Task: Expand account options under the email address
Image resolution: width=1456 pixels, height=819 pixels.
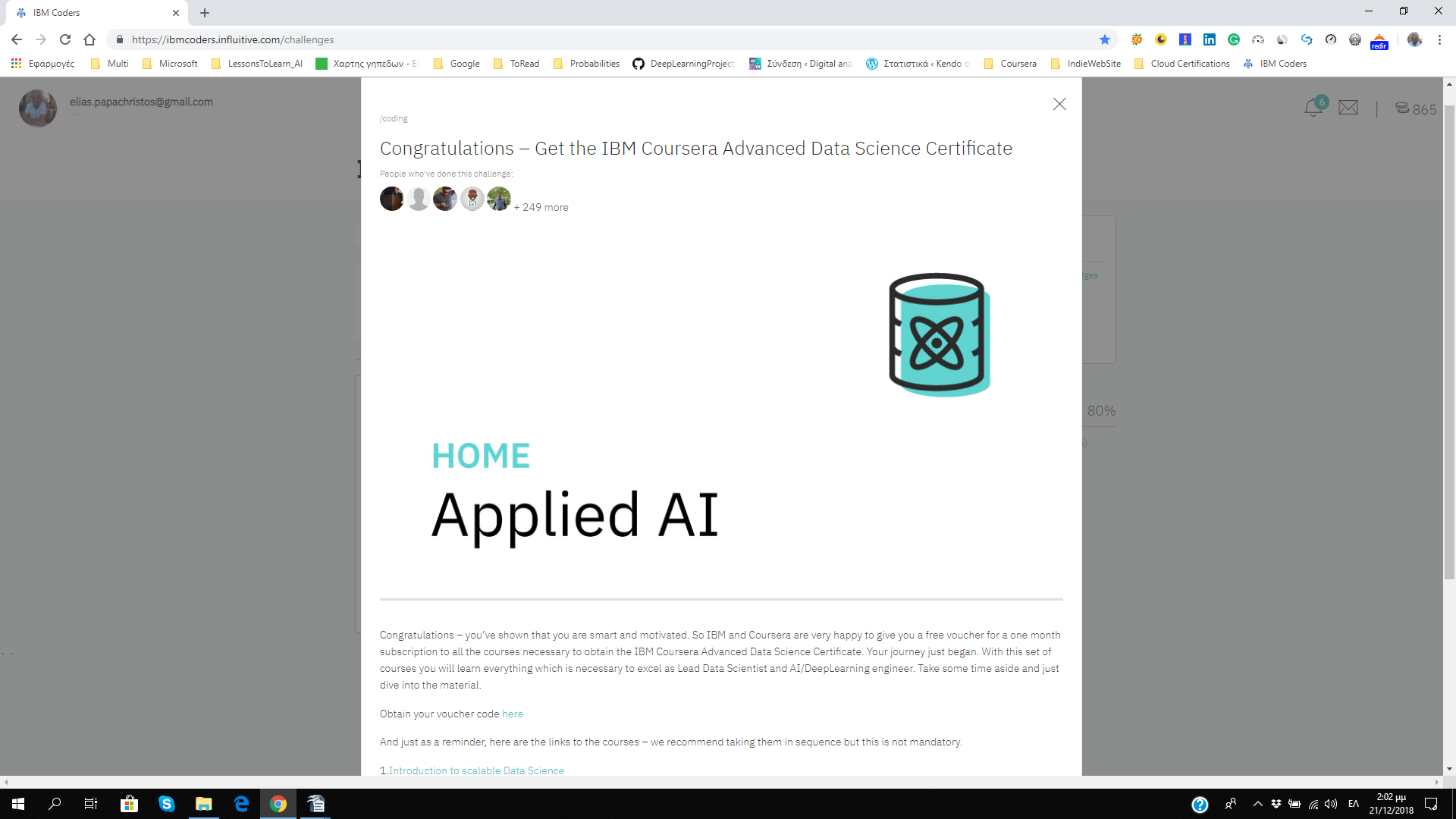Action: click(x=74, y=115)
